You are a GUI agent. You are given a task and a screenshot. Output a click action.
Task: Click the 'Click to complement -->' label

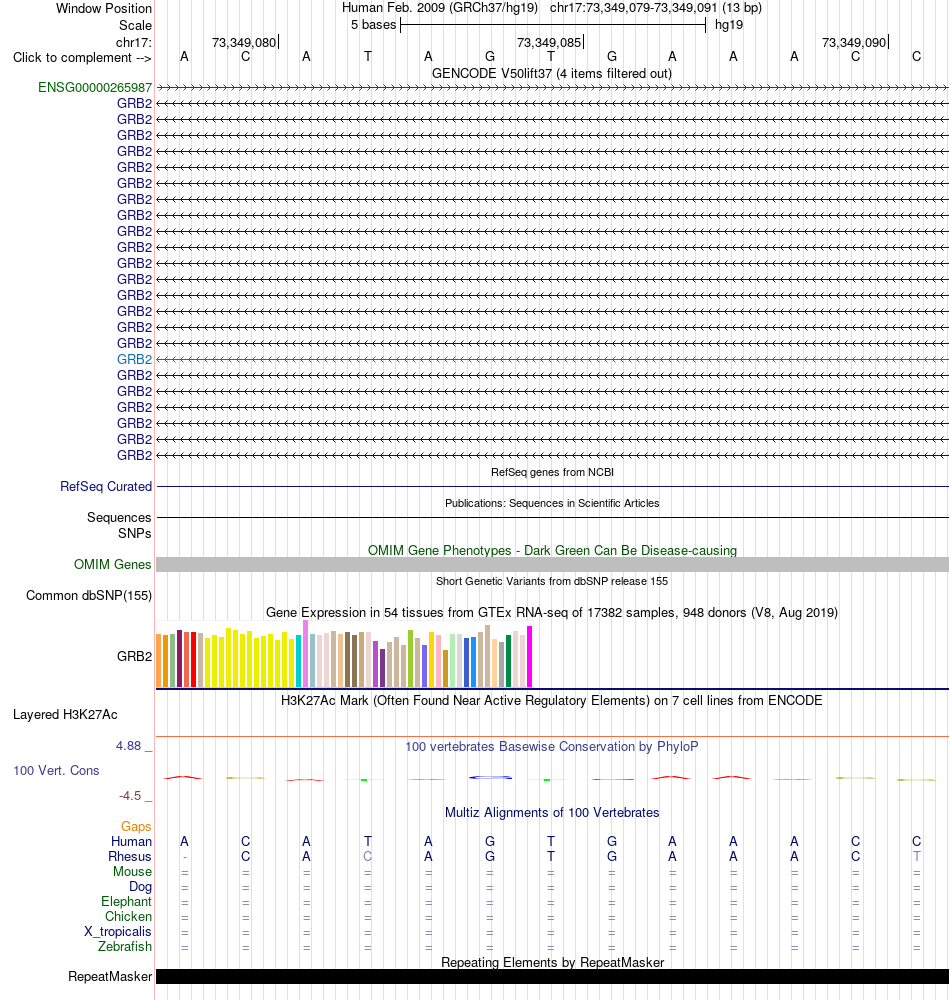[x=82, y=57]
